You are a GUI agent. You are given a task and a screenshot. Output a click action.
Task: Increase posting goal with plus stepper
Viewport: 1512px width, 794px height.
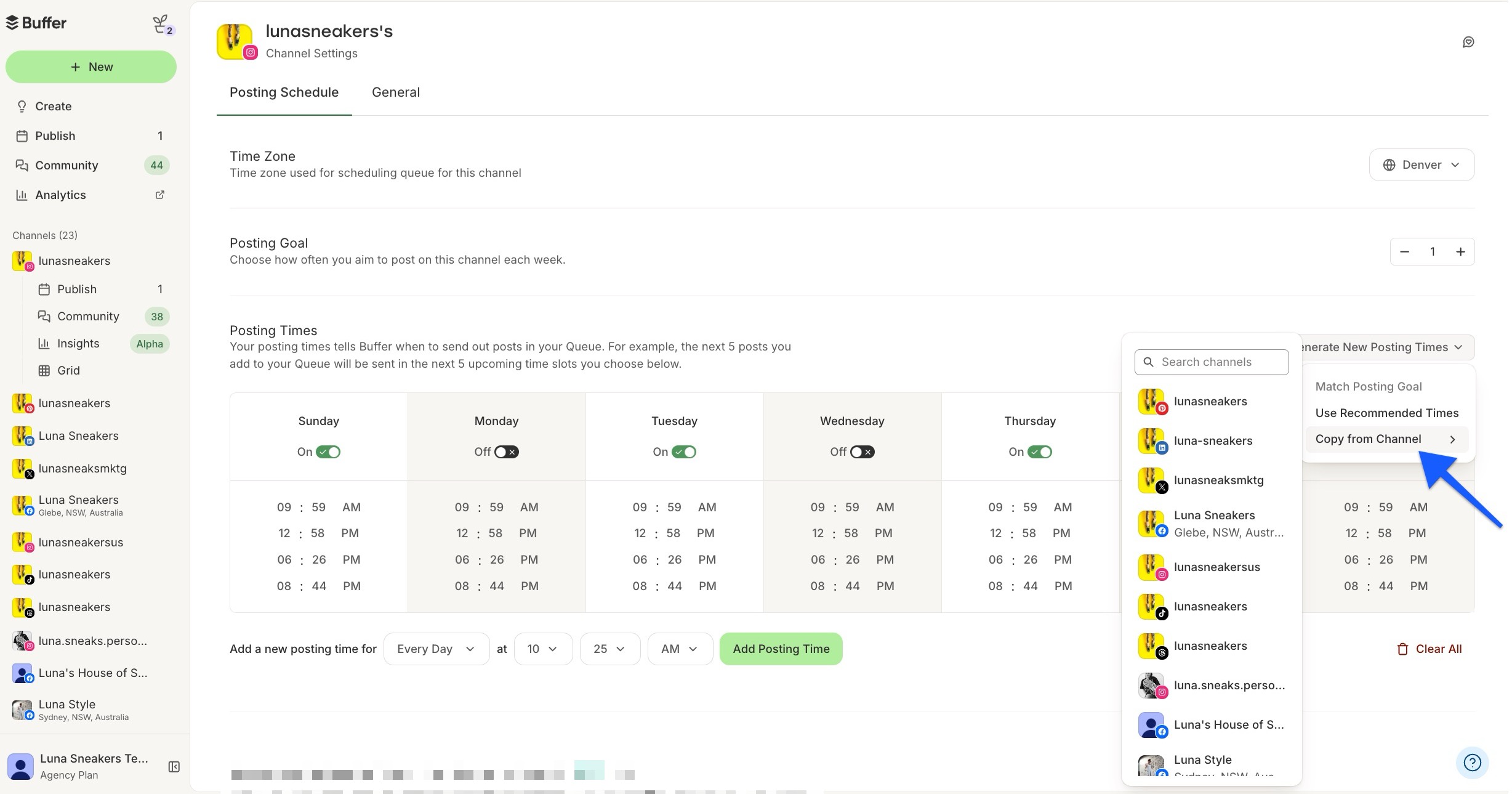(x=1462, y=251)
